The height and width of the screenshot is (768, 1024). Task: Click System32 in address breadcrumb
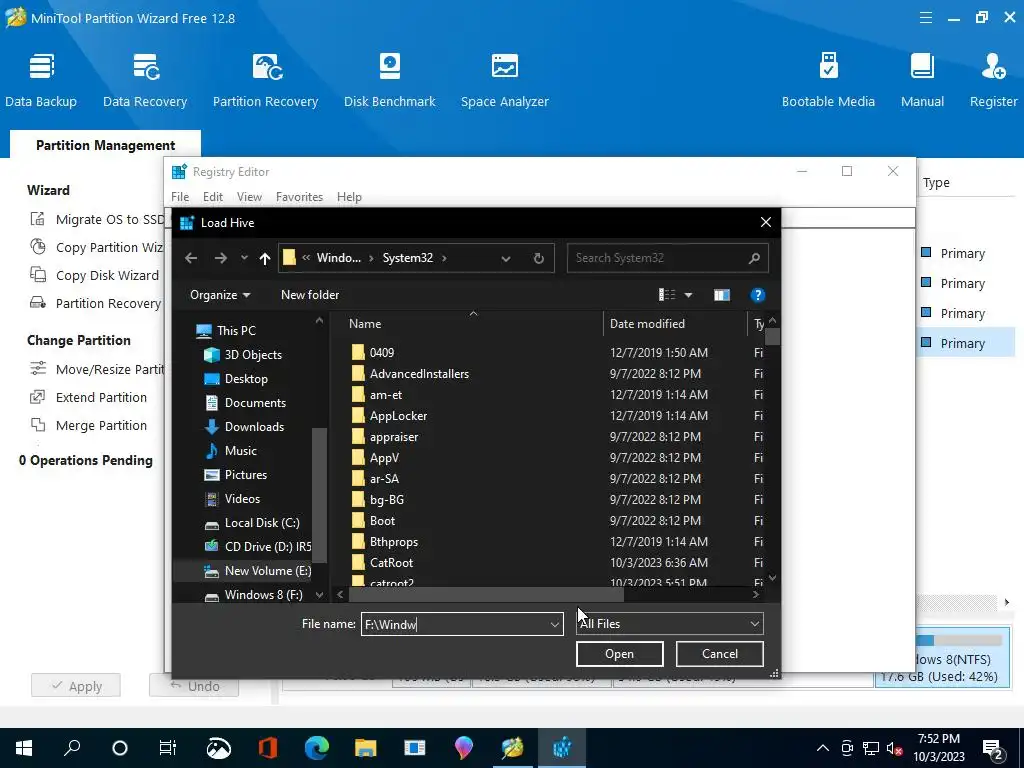408,258
